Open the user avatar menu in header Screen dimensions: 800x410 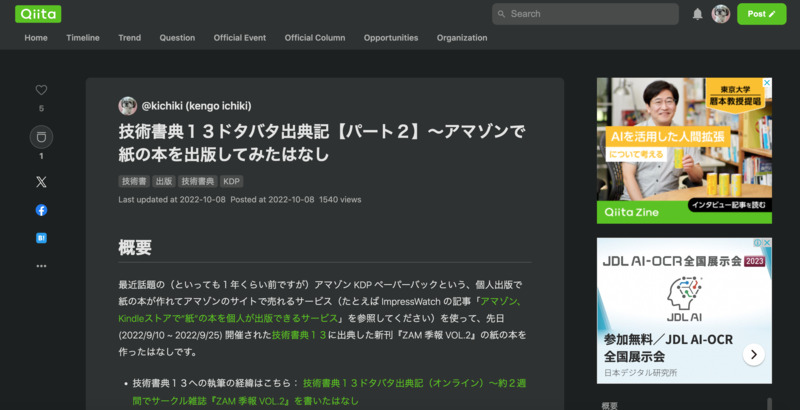pyautogui.click(x=720, y=14)
